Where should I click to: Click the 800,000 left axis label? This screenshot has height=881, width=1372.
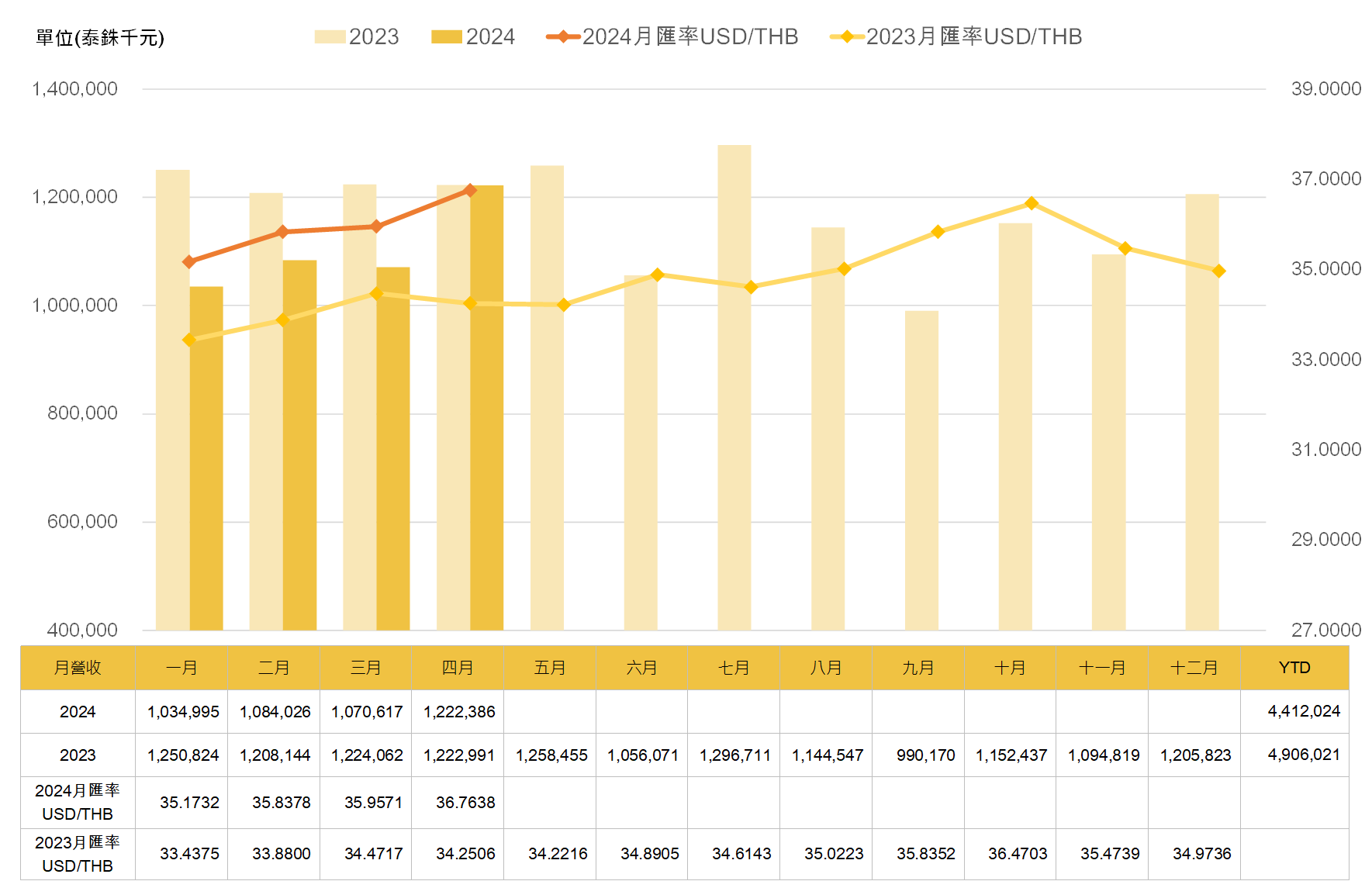(x=82, y=413)
